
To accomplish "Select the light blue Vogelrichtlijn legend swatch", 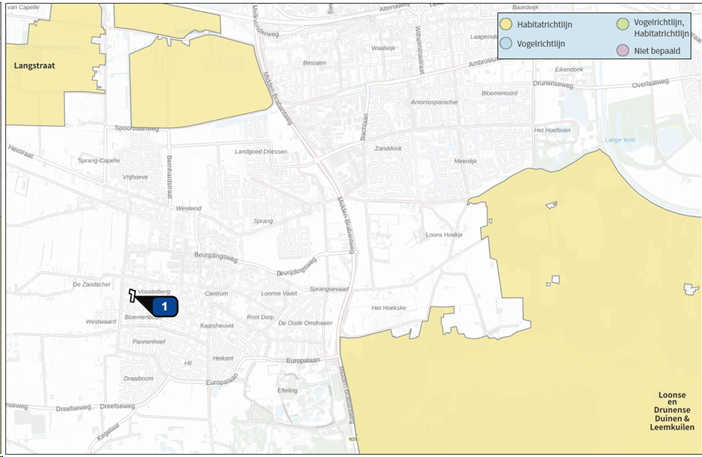I will coord(506,43).
